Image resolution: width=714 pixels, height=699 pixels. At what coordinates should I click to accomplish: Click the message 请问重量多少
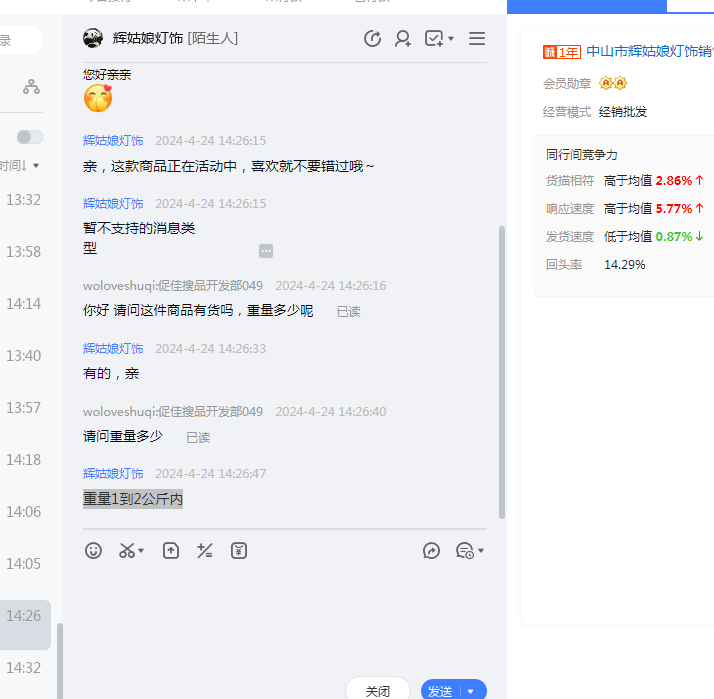click(123, 436)
